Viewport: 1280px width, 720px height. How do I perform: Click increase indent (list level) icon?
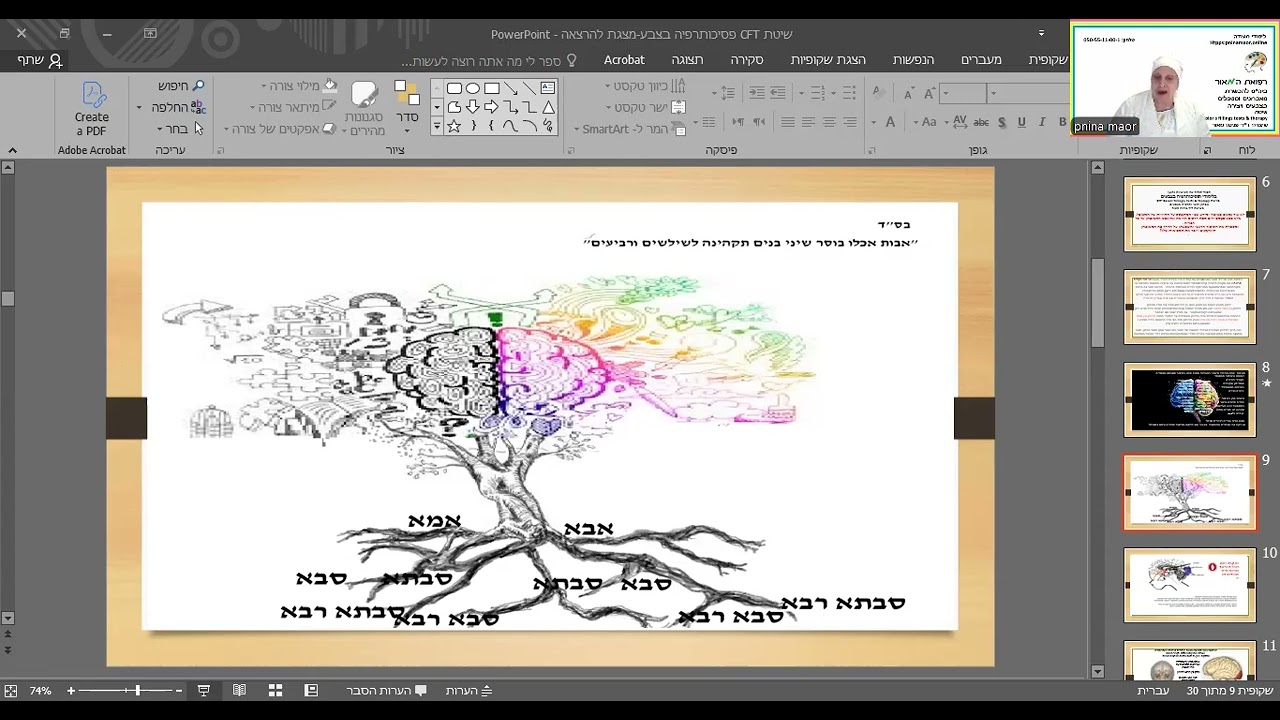[757, 93]
